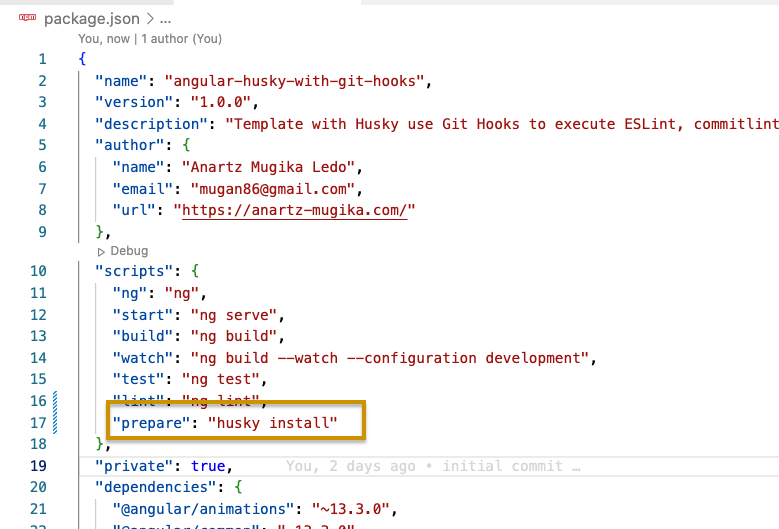This screenshot has height=529, width=779.
Task: Click the "email" key
Action: (x=142, y=189)
